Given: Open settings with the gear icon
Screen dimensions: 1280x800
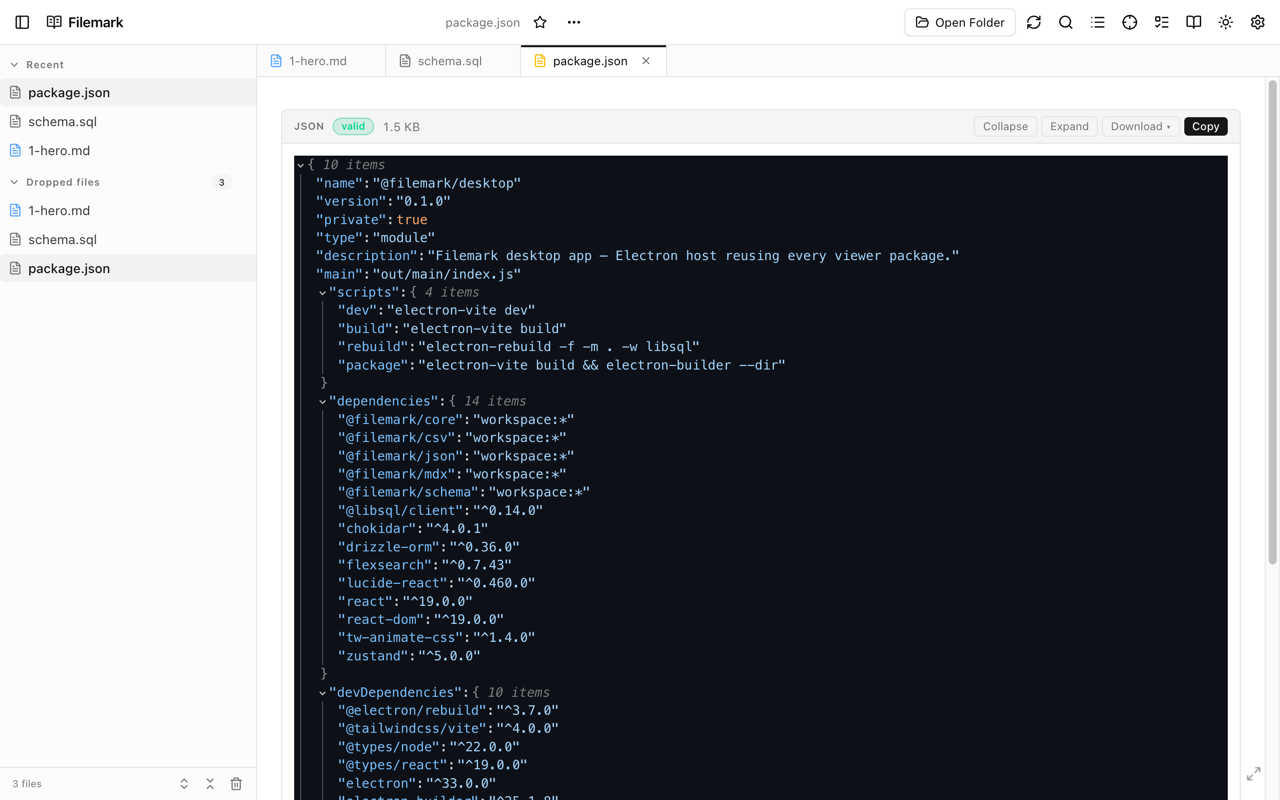Looking at the screenshot, I should (x=1258, y=22).
